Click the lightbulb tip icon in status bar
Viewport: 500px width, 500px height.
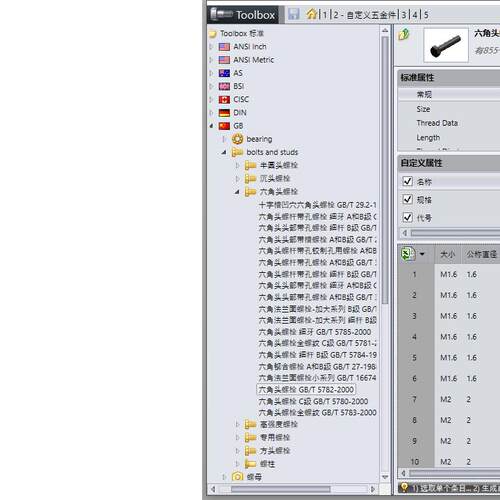[404, 487]
